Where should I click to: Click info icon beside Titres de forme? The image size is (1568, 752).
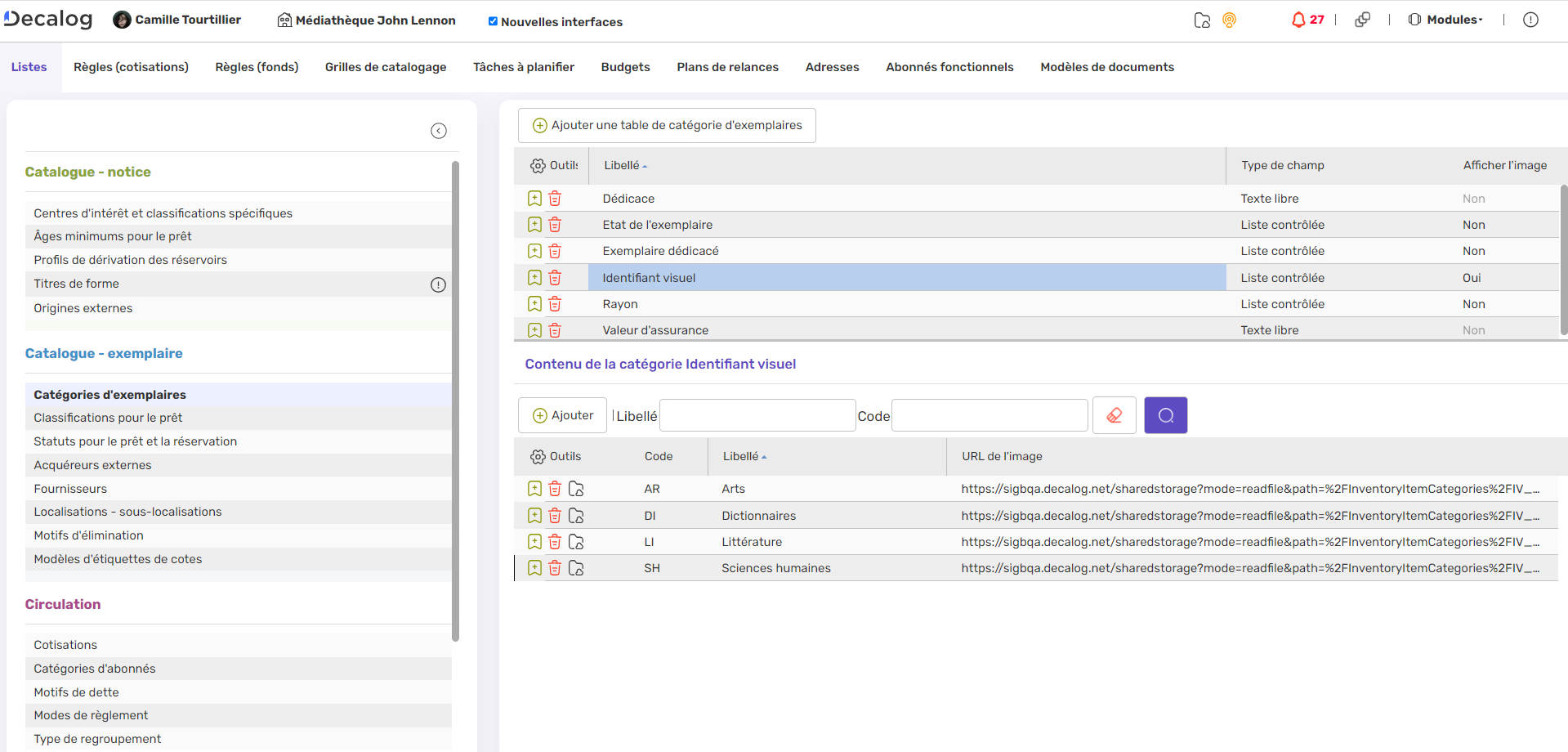coord(438,284)
